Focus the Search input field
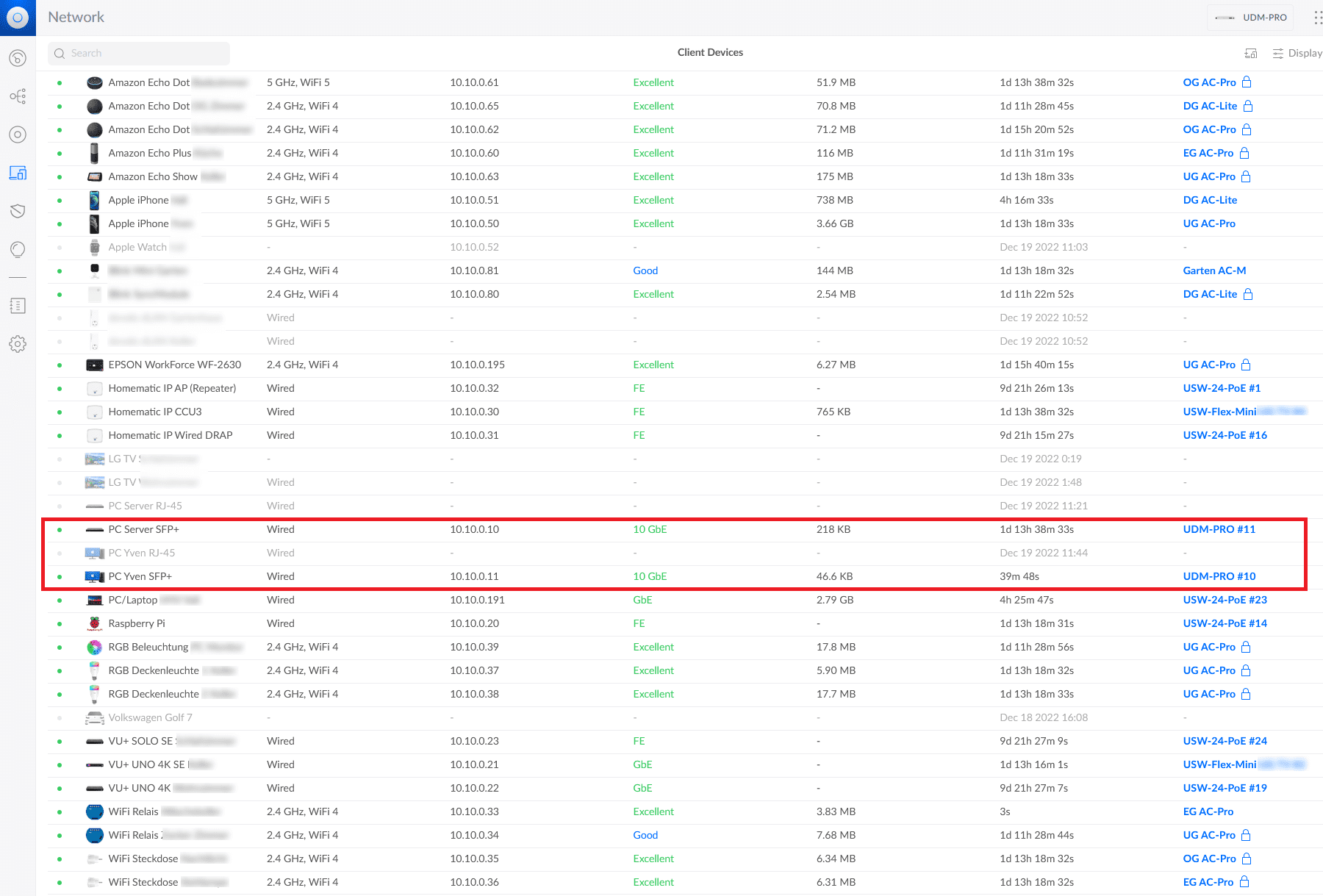1323x896 pixels. [139, 53]
